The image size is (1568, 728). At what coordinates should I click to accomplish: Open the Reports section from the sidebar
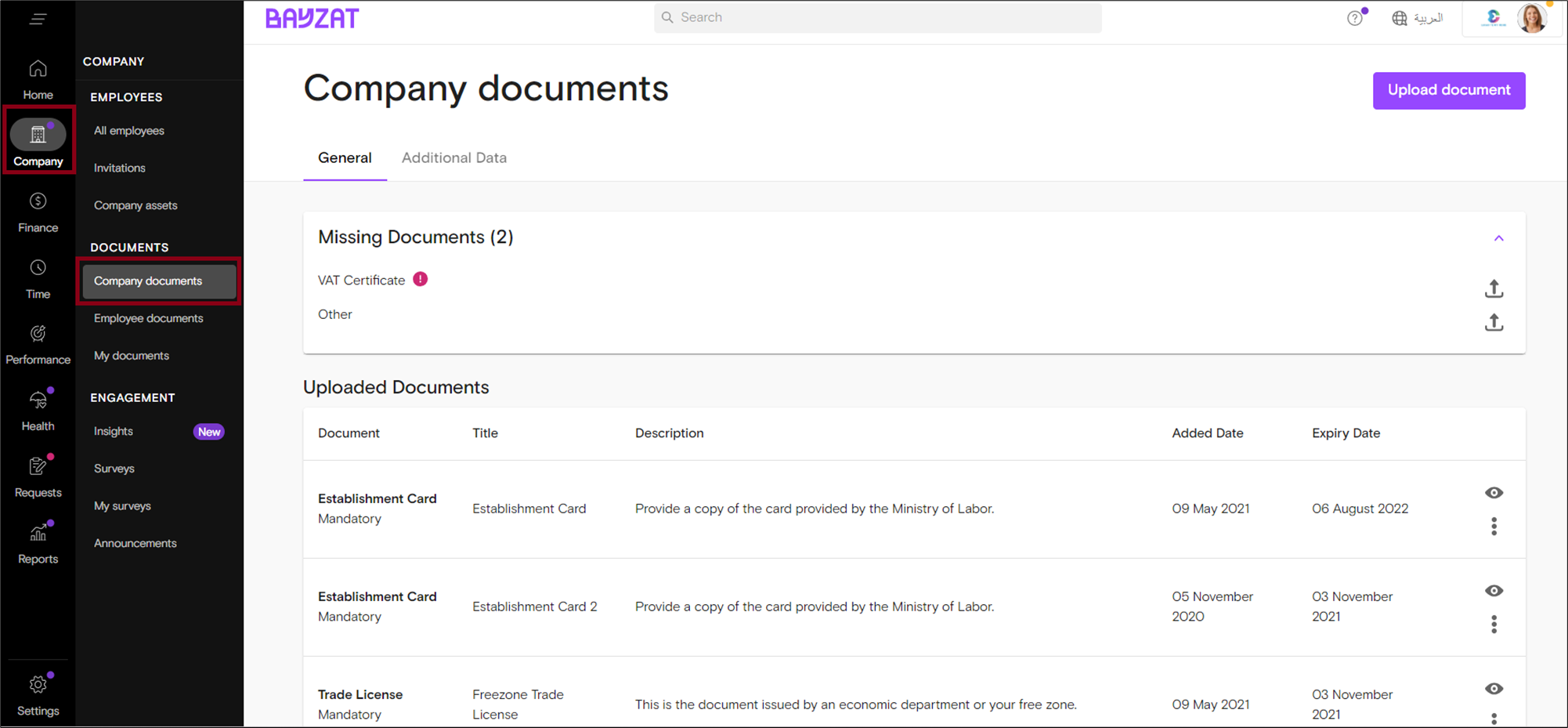coord(38,541)
